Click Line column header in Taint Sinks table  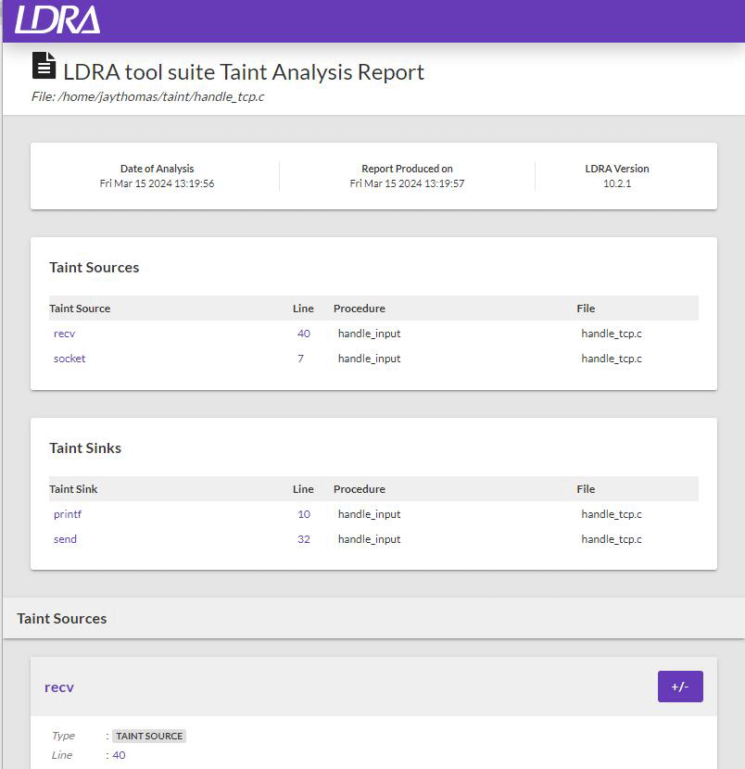tap(303, 489)
